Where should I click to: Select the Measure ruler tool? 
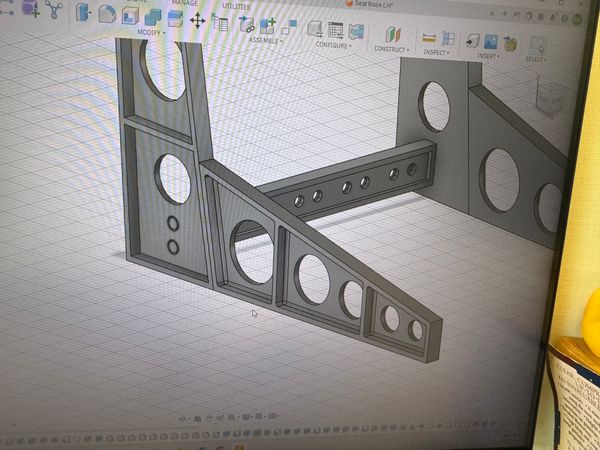pyautogui.click(x=429, y=38)
